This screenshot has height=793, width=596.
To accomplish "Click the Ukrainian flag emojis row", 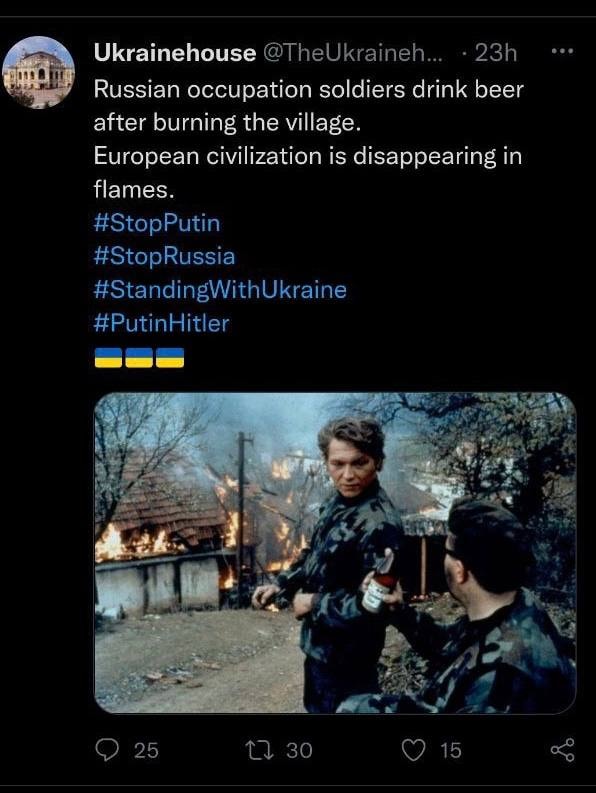I will coord(139,357).
